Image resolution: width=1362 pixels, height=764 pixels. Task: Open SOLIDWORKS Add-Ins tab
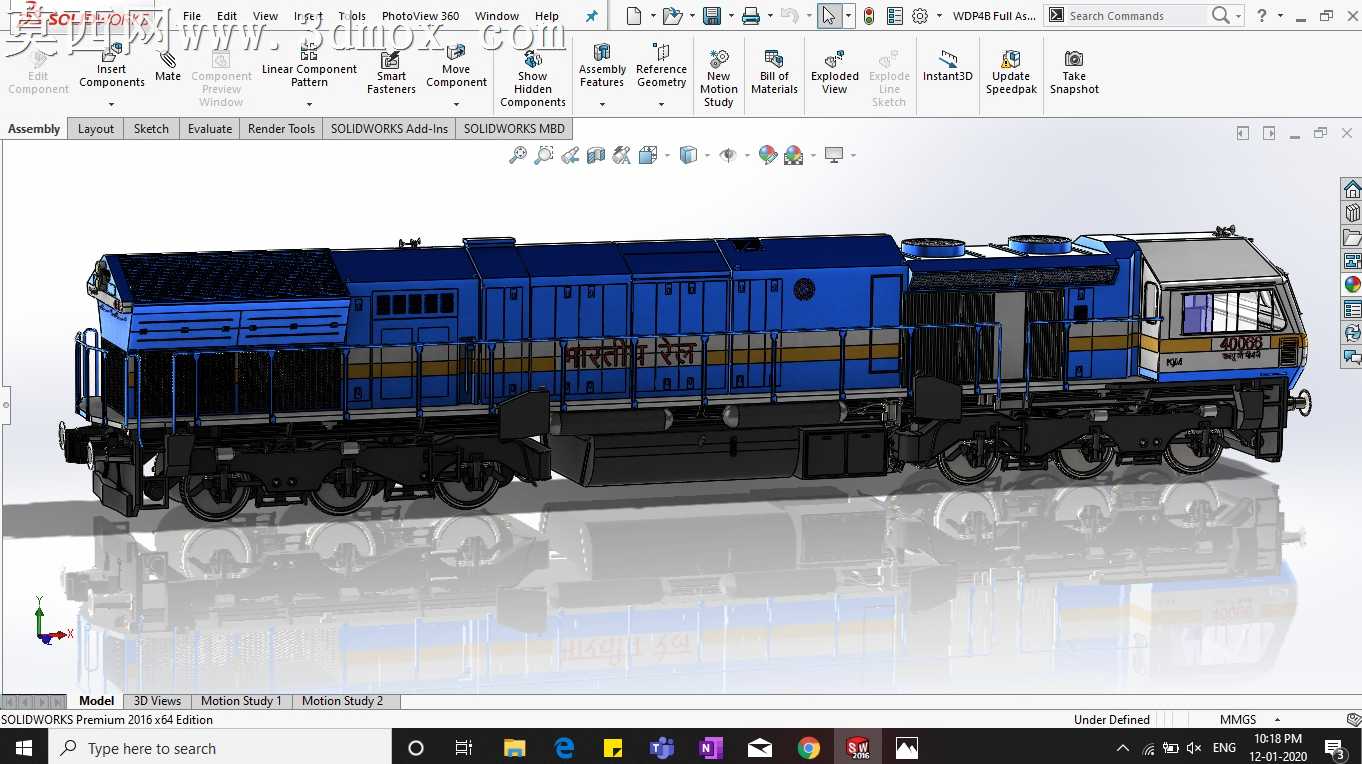point(389,128)
